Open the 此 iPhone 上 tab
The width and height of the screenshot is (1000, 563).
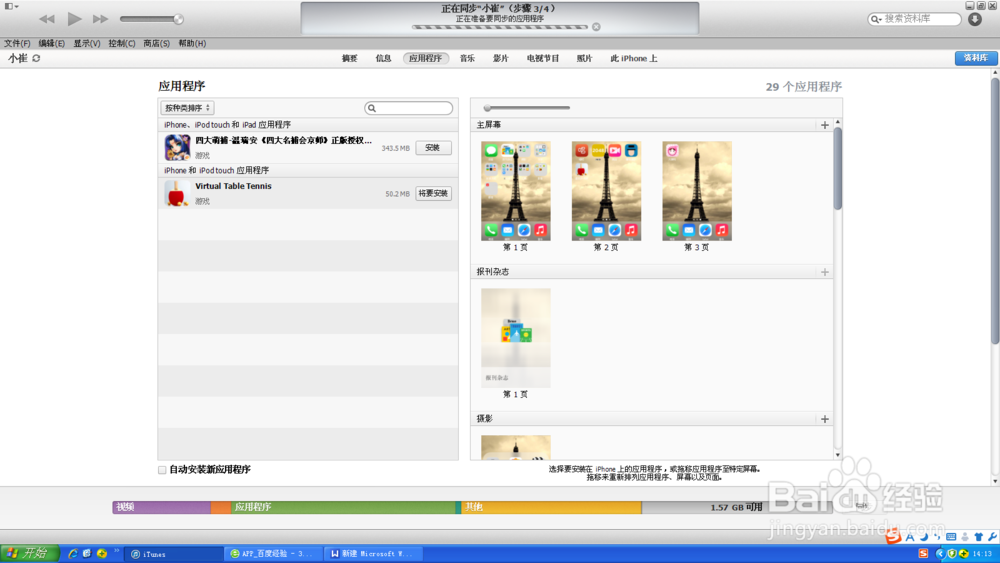pyautogui.click(x=633, y=58)
